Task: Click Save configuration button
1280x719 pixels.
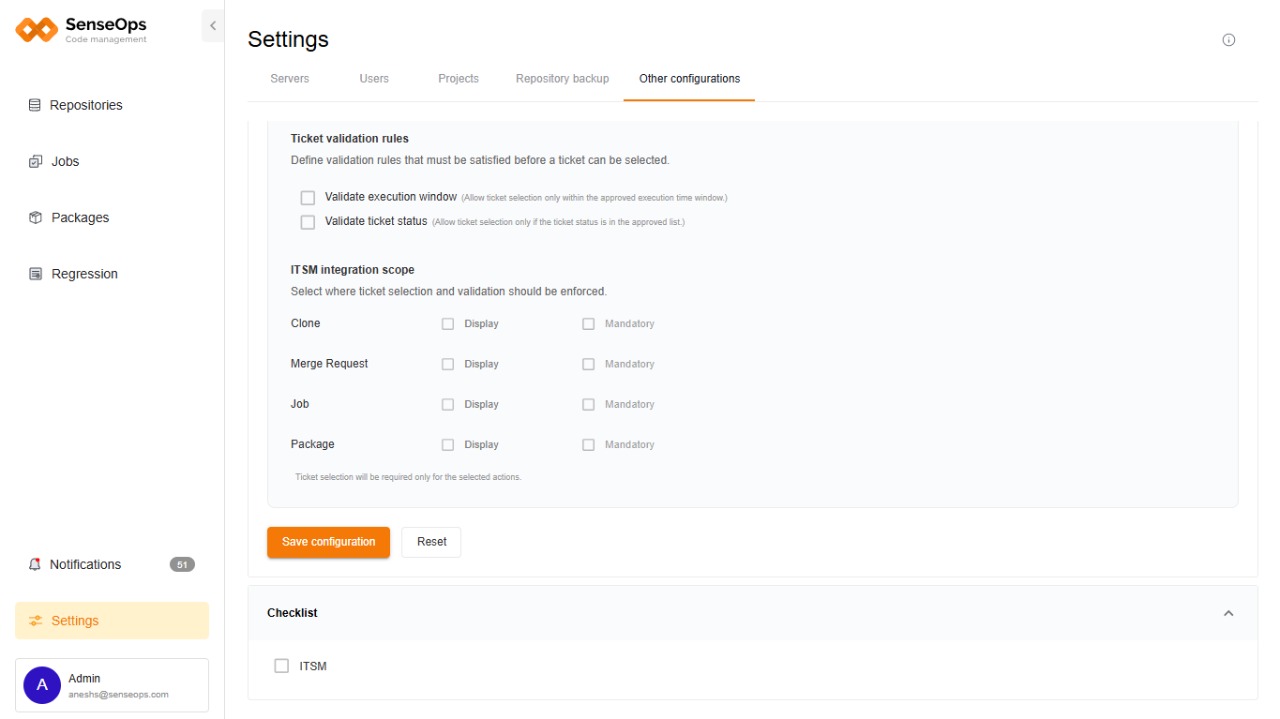Action: tap(328, 542)
